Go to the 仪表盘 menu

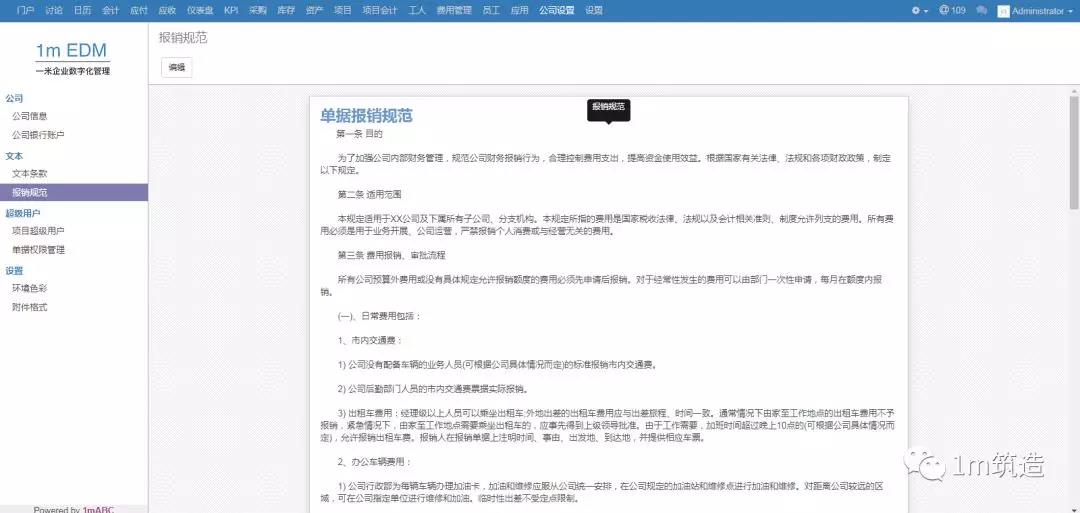[200, 10]
